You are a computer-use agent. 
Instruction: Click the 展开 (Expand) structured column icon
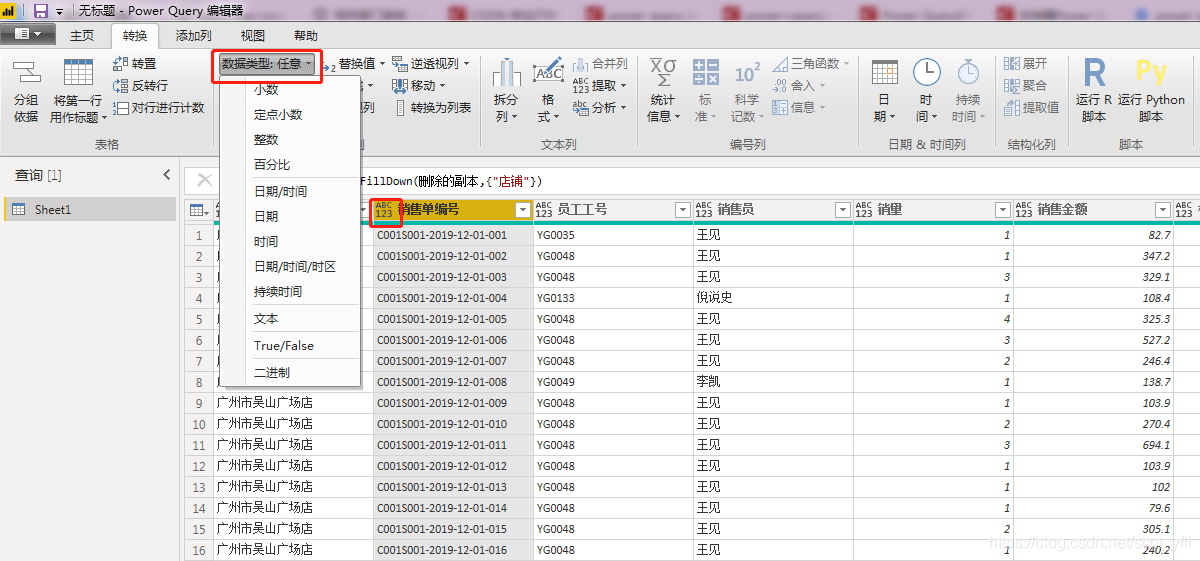(1012, 64)
